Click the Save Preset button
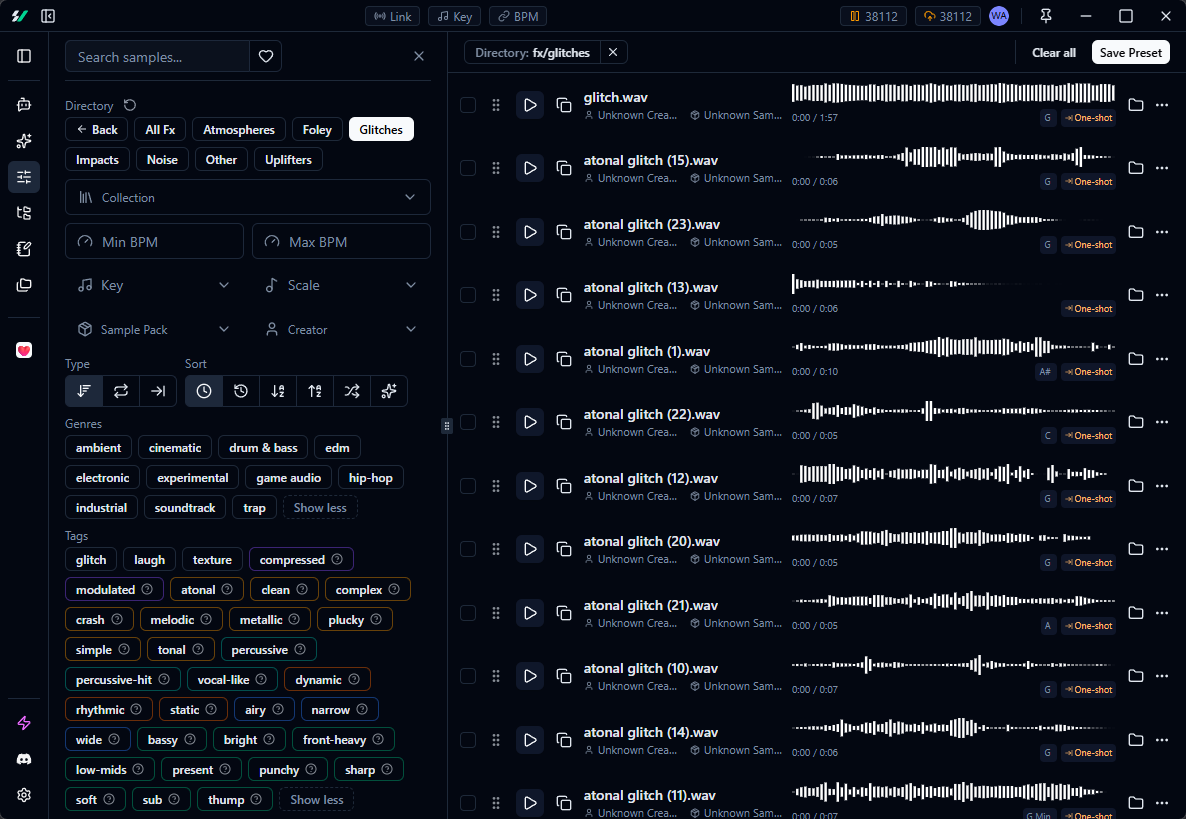The width and height of the screenshot is (1186, 819). [1130, 52]
